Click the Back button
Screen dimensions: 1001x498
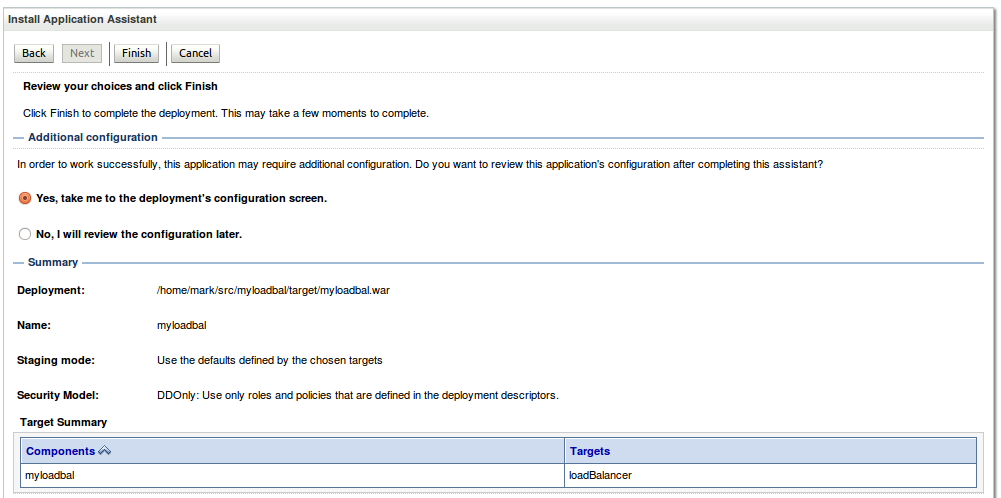tap(34, 53)
